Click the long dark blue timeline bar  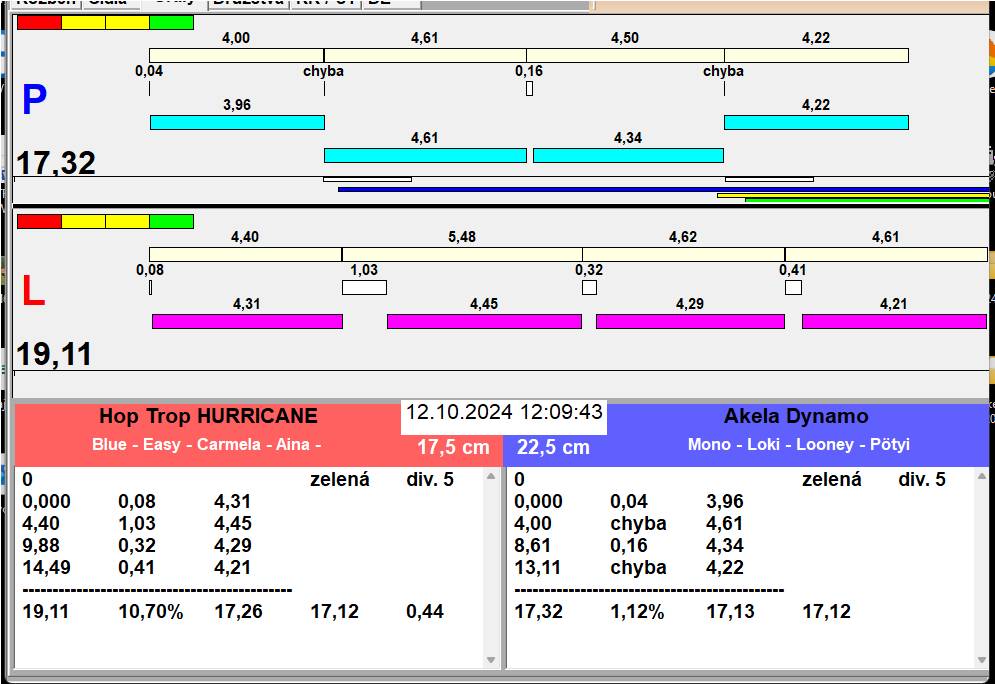coord(662,188)
